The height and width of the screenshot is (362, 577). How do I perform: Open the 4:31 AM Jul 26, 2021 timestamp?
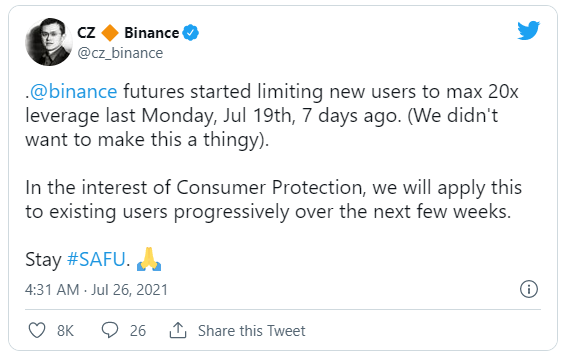tap(96, 290)
